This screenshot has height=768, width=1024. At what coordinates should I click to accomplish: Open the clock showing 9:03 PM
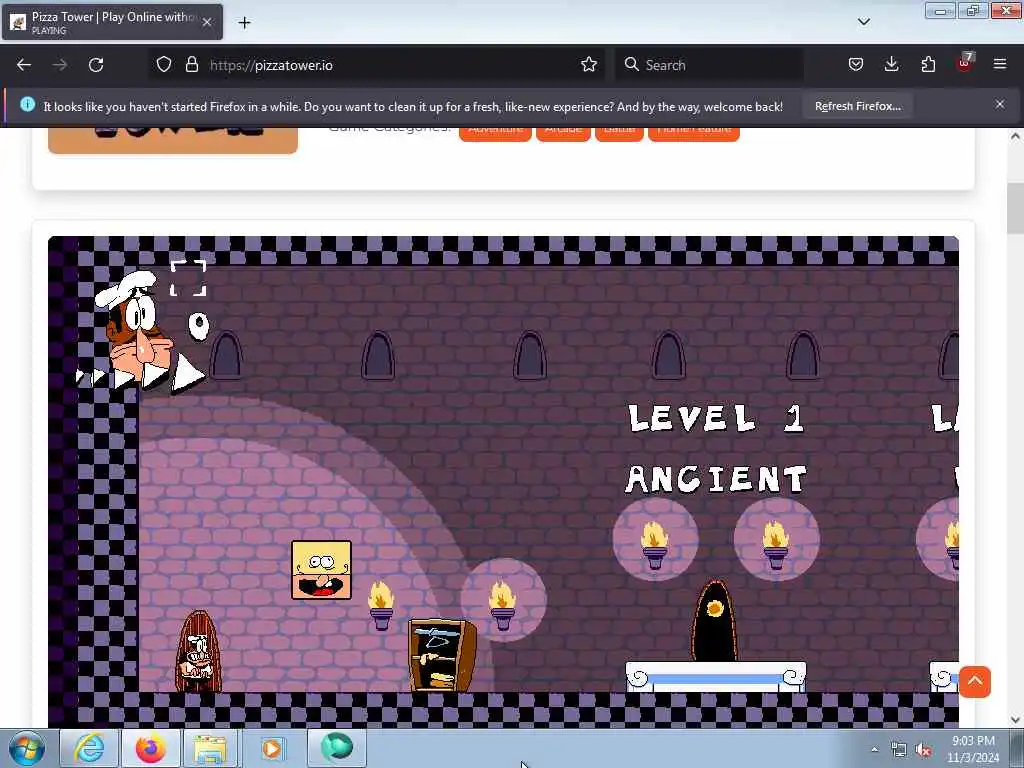point(973,748)
